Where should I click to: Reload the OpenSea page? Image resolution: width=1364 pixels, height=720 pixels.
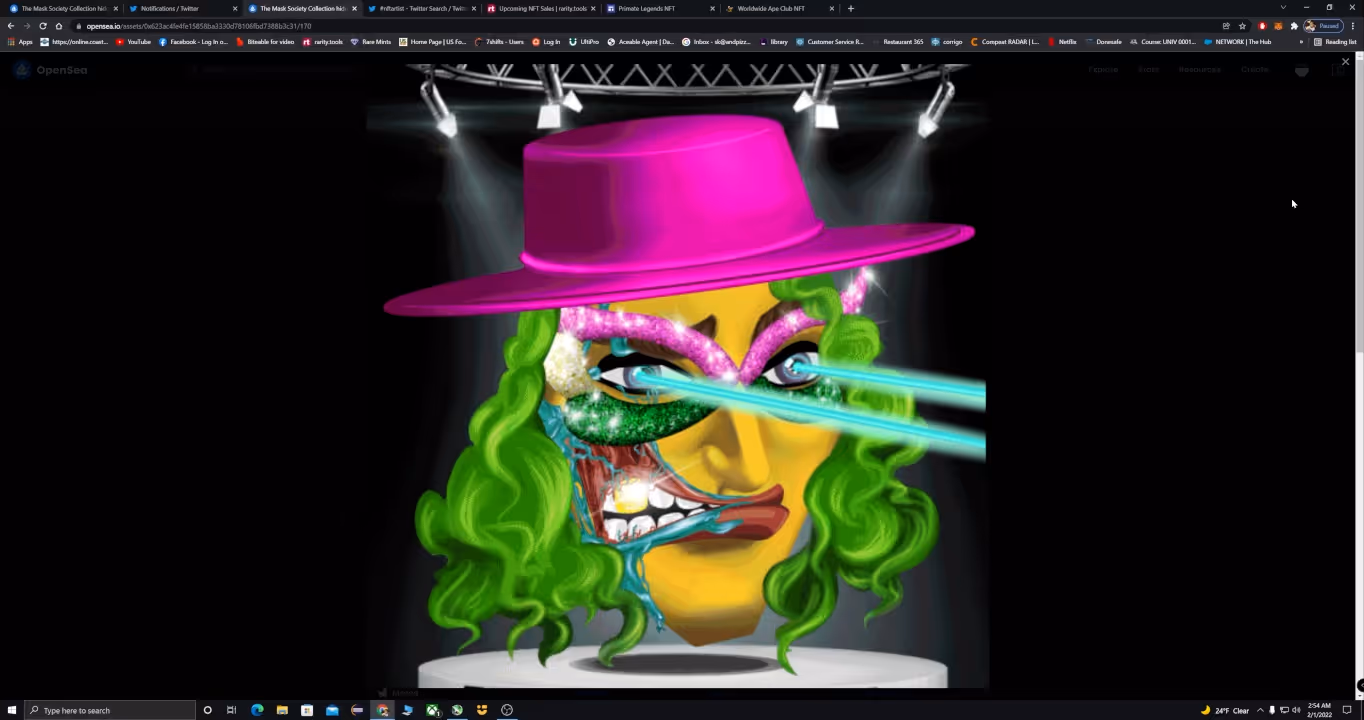tap(43, 26)
